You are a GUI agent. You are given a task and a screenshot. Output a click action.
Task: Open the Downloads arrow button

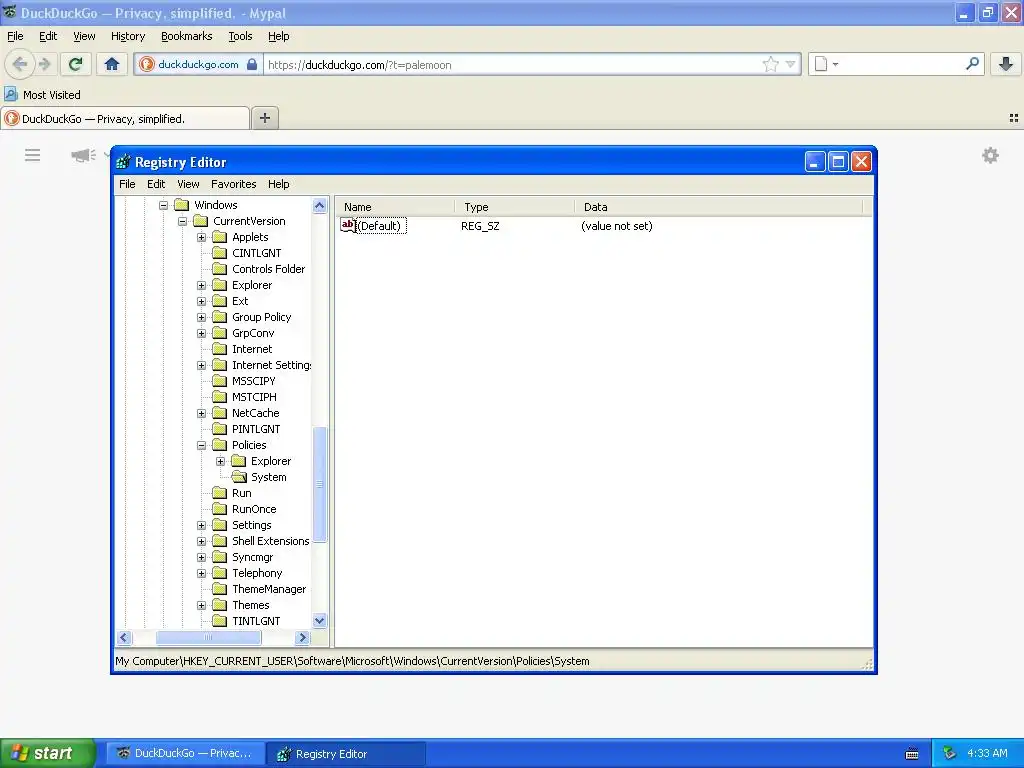pos(1006,64)
